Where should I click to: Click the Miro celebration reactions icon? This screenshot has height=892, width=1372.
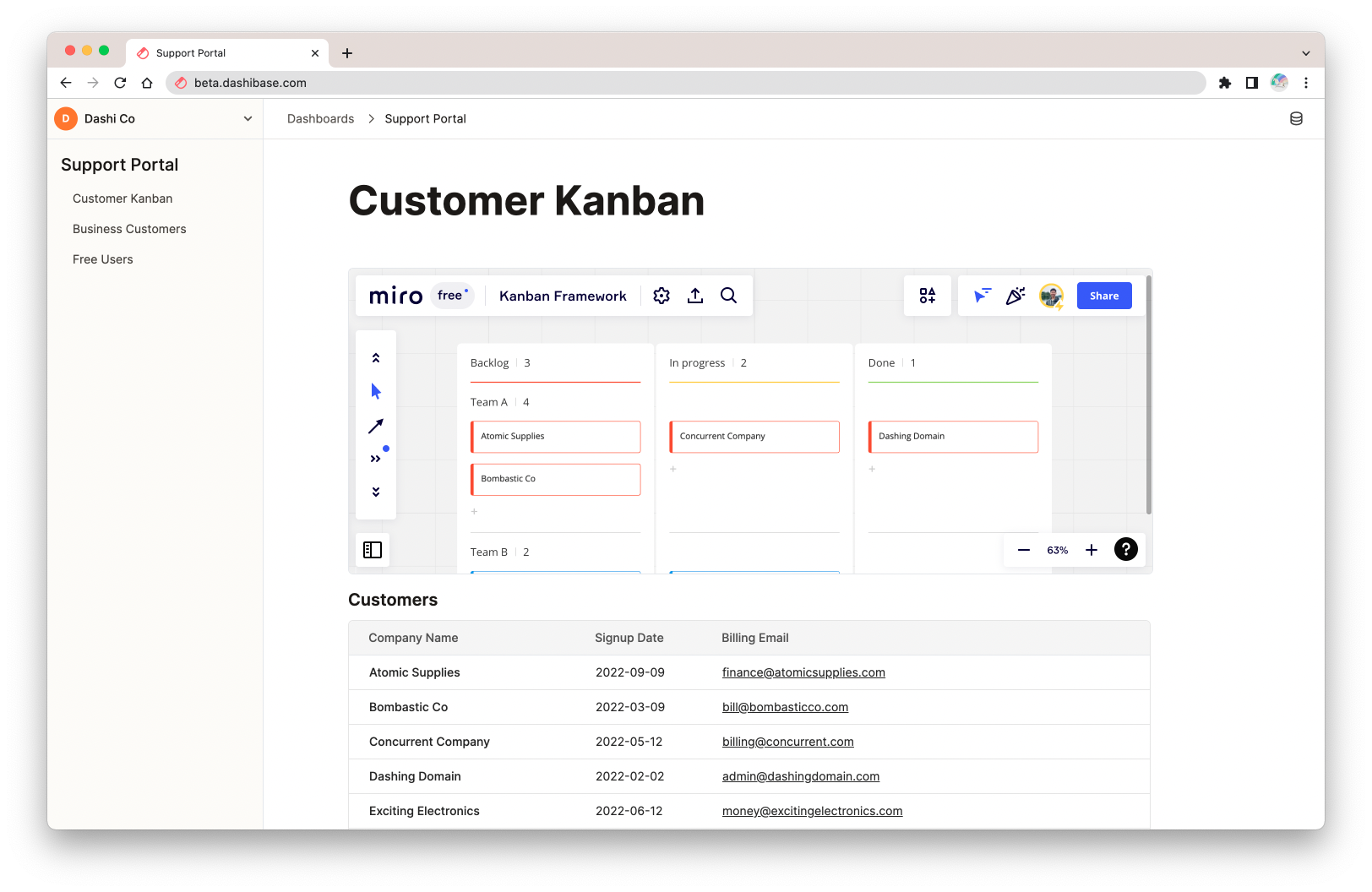1015,296
